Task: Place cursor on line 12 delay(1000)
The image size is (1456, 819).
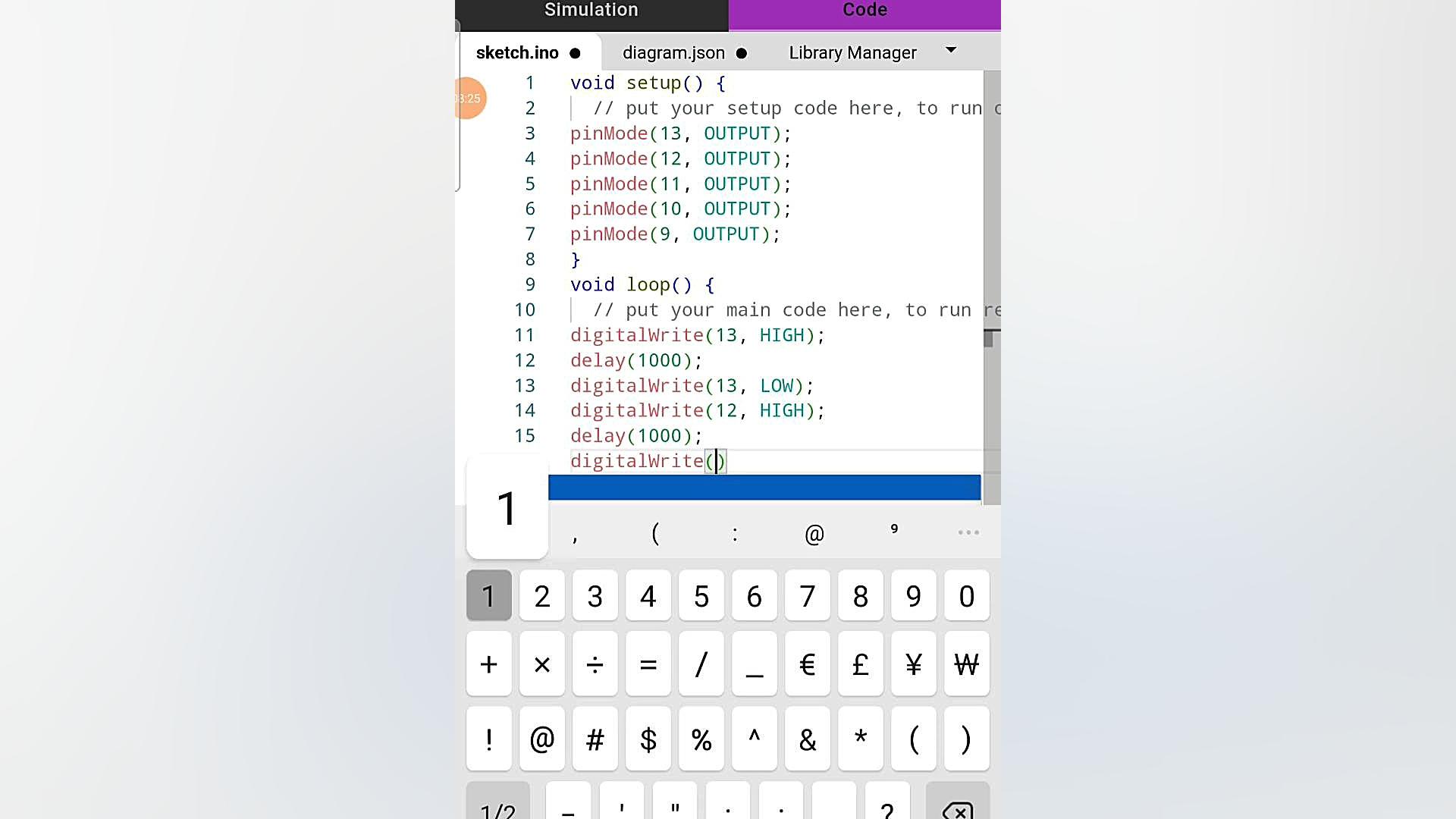Action: [635, 361]
